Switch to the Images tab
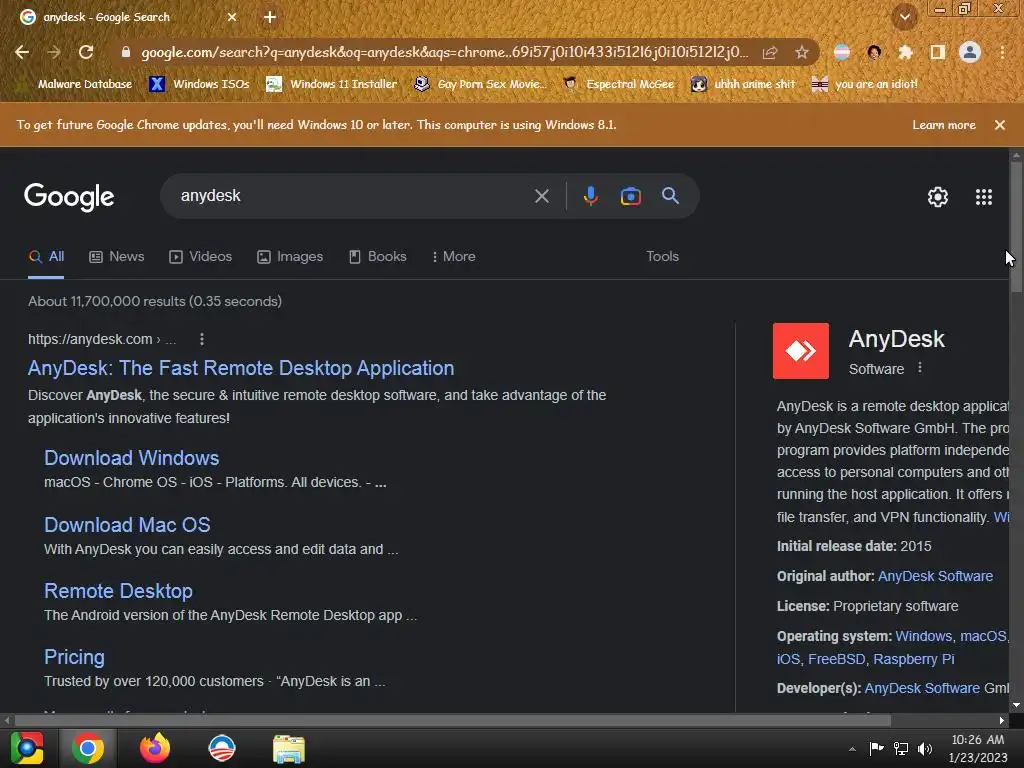 coord(290,257)
